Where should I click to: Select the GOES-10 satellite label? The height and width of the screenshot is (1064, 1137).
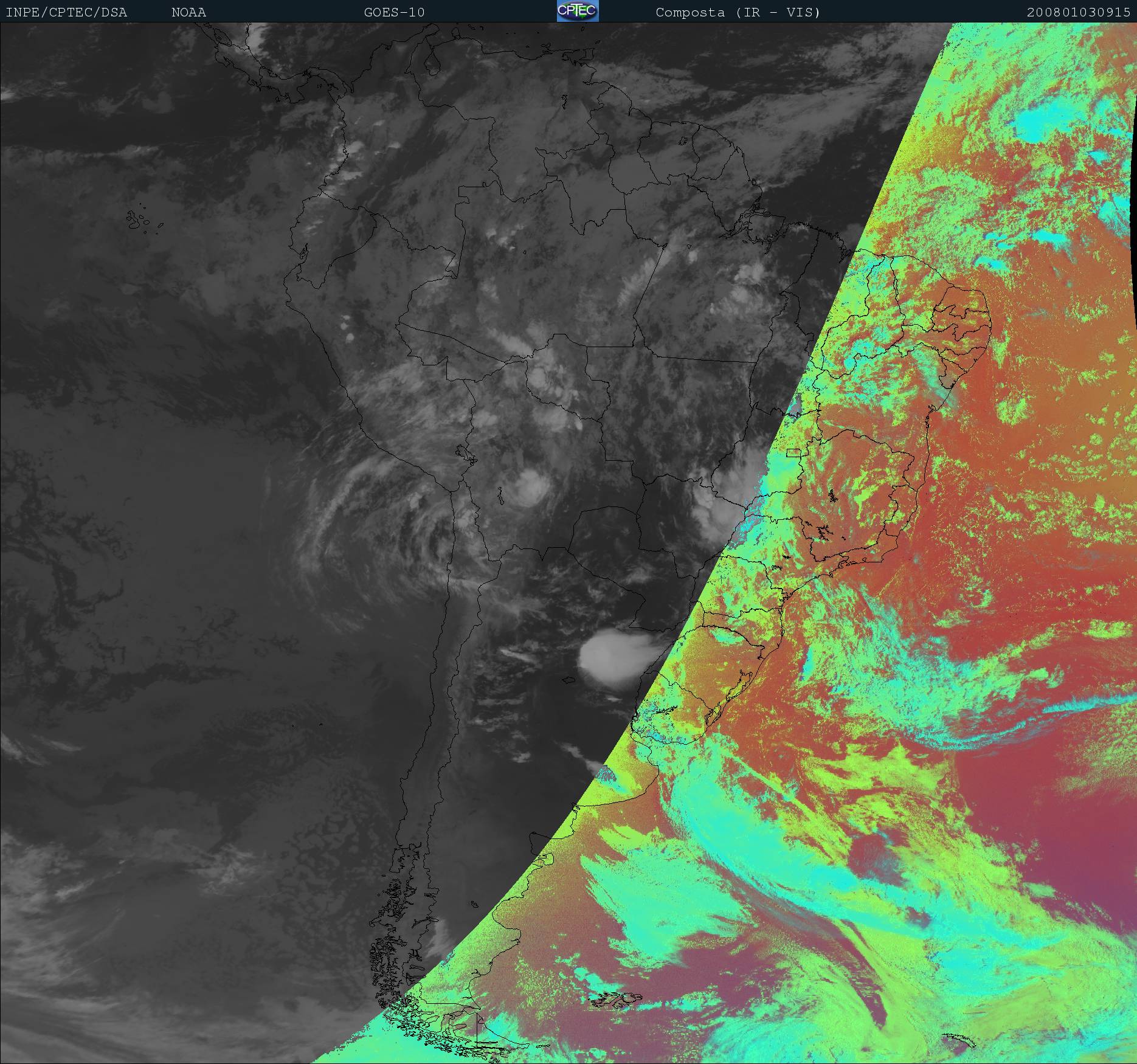point(394,12)
